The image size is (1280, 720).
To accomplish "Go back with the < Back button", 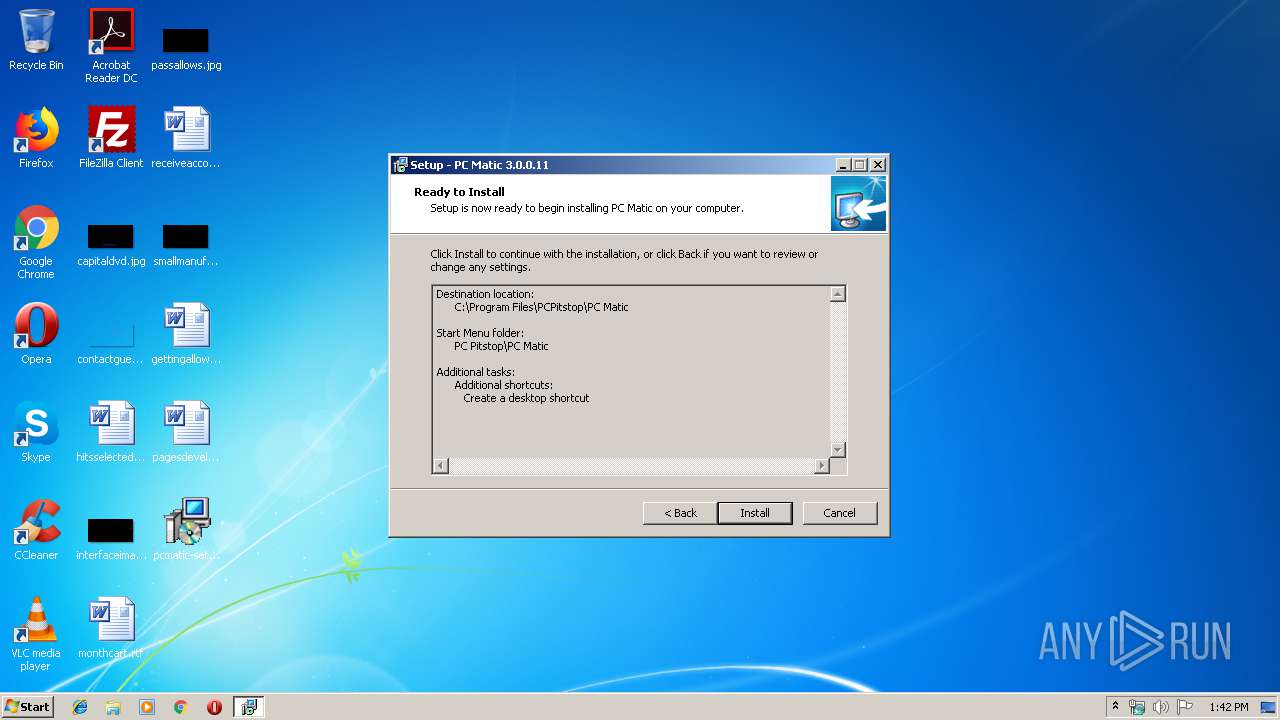I will 680,513.
